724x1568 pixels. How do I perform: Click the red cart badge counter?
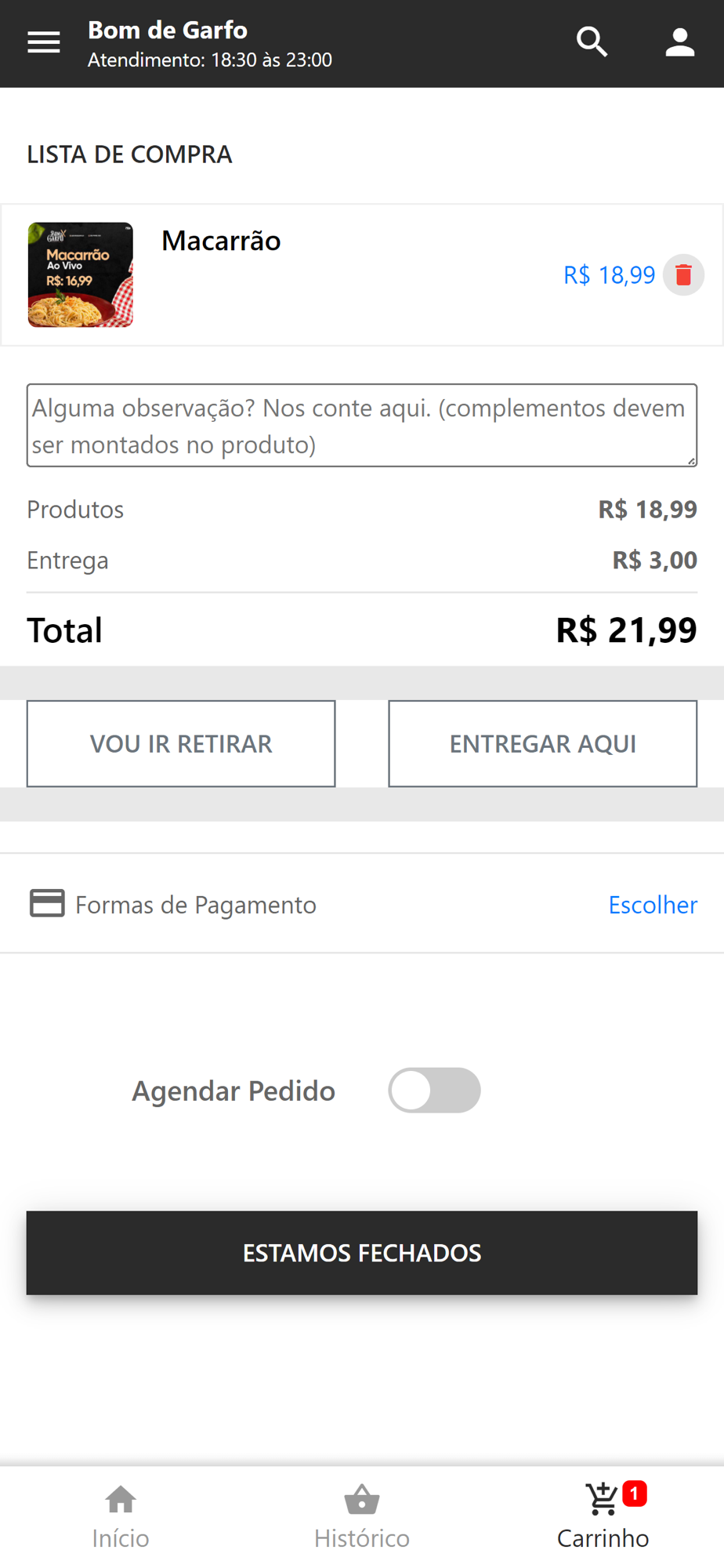pos(635,1494)
